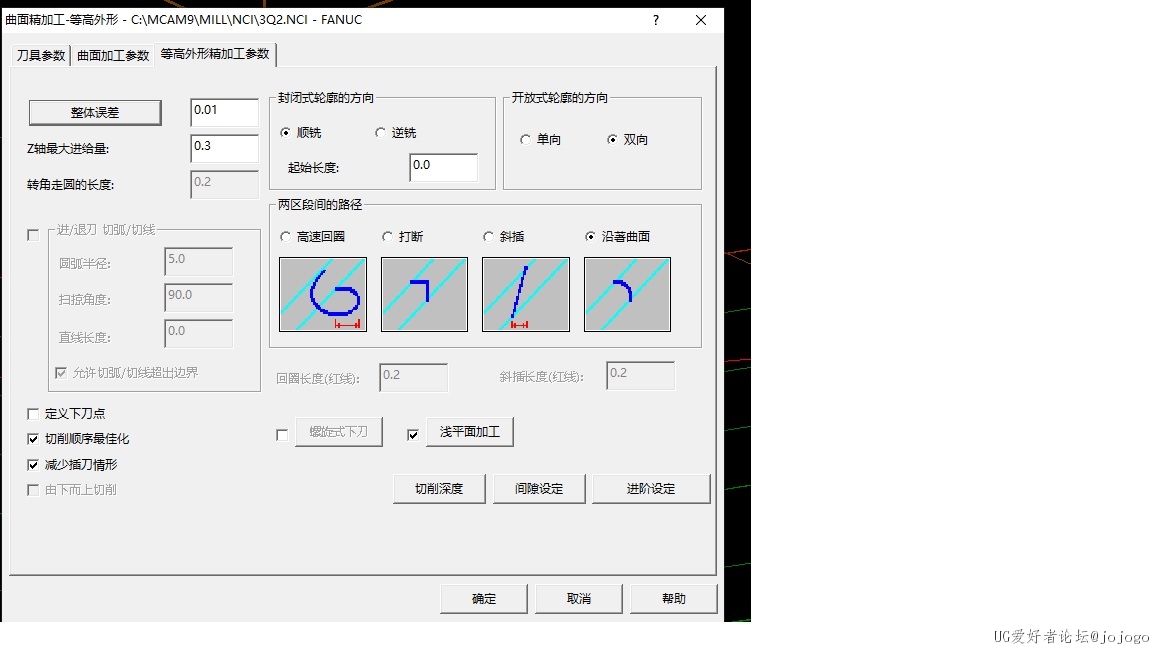Open the dialog help question mark
Image resolution: width=1152 pixels, height=648 pixels.
[655, 20]
